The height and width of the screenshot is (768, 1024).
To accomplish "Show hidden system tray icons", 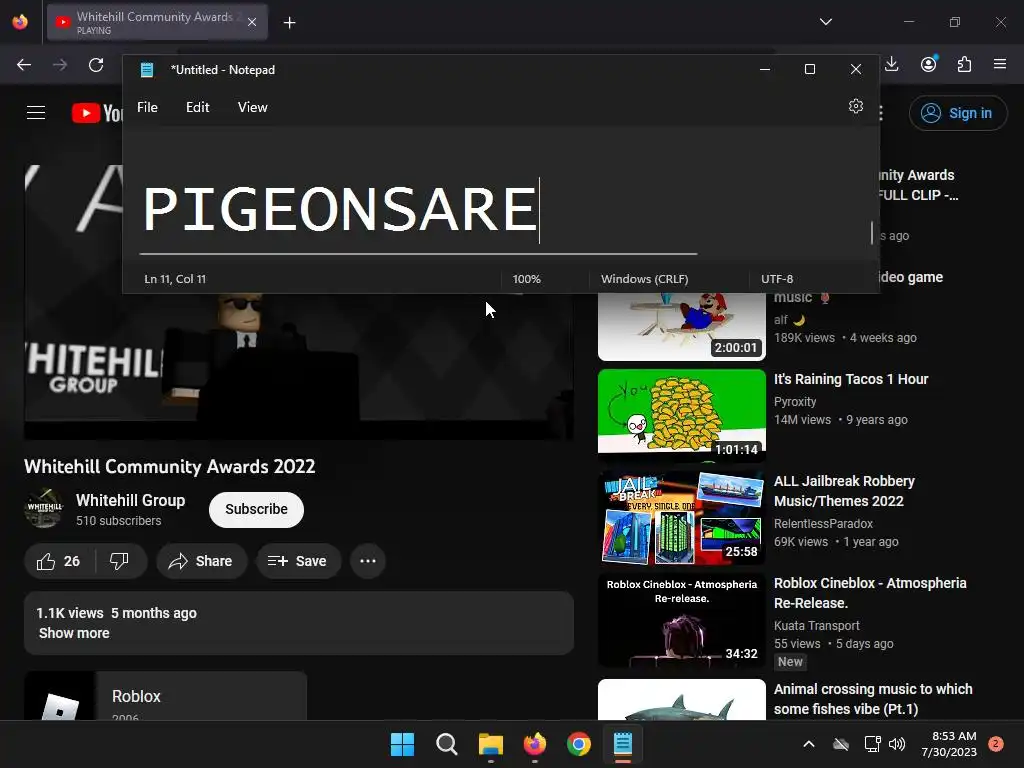I will (808, 744).
